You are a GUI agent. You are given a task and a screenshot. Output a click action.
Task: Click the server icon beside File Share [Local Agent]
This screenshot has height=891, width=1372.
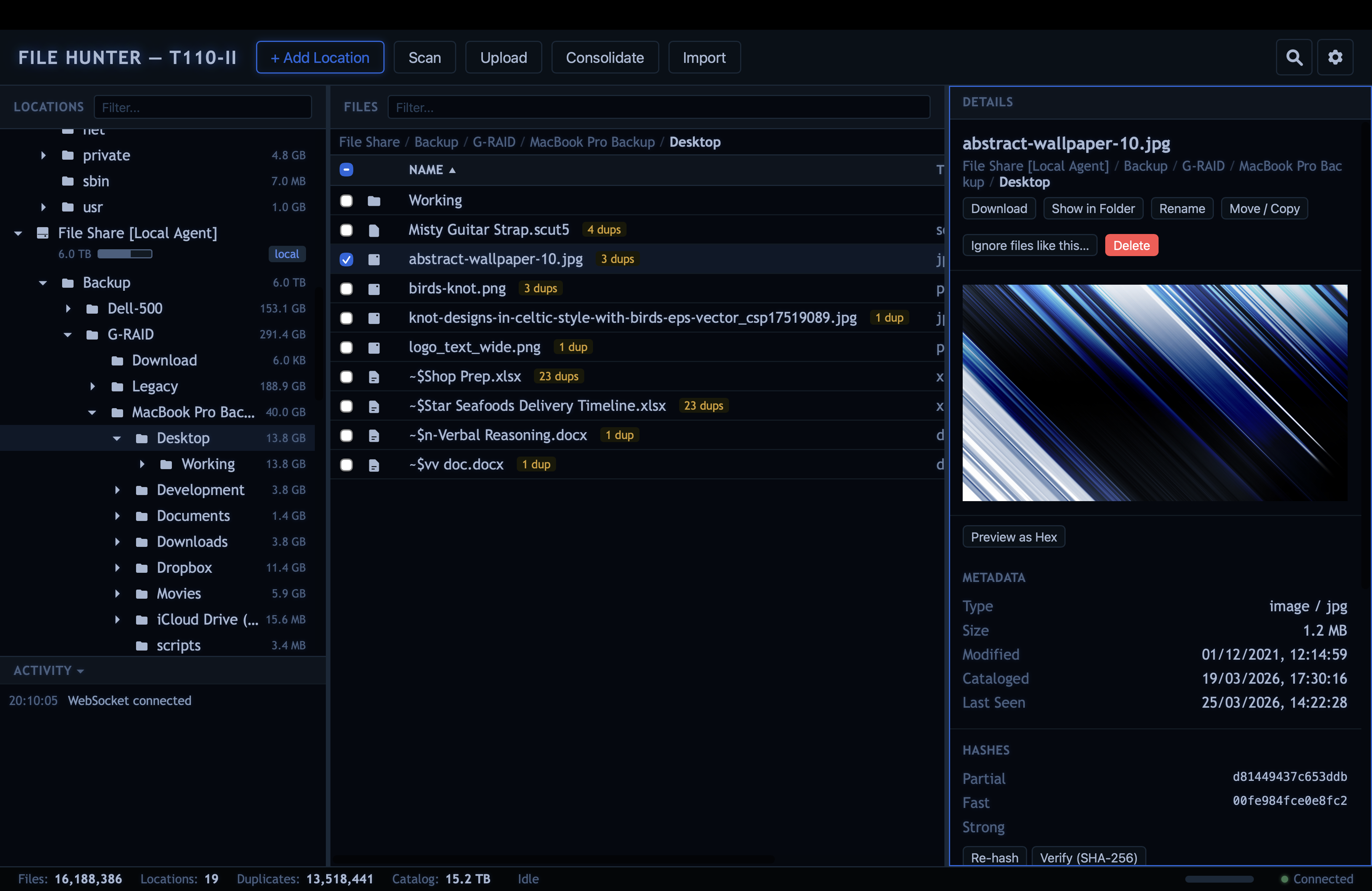[x=42, y=233]
